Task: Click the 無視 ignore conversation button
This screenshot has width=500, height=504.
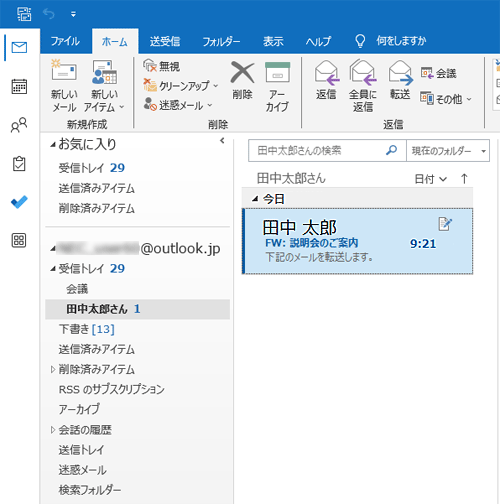Action: [x=162, y=66]
